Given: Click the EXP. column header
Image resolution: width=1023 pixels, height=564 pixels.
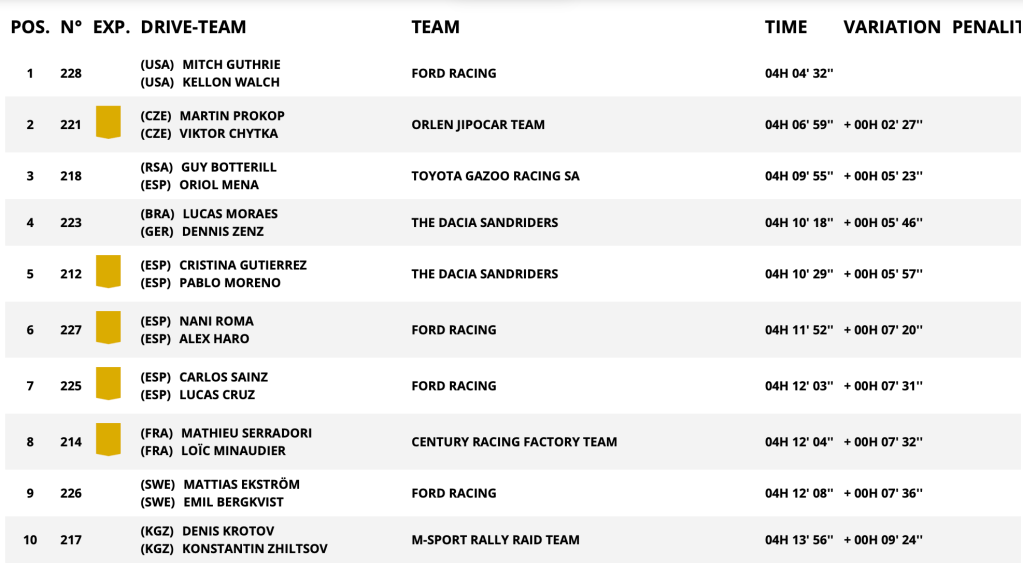Looking at the screenshot, I should point(112,27).
